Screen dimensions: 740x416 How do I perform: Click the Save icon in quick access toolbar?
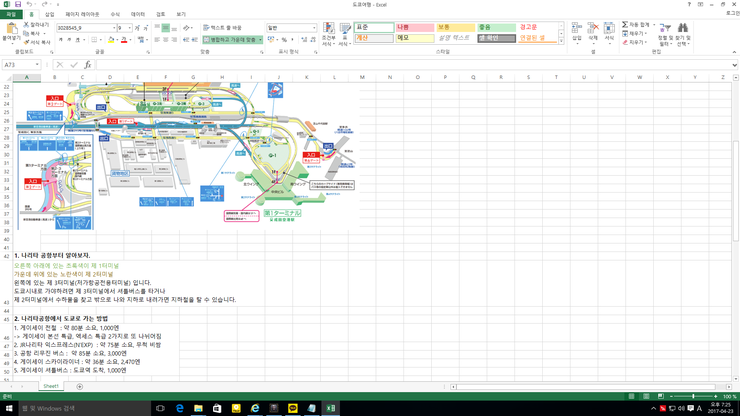pyautogui.click(x=18, y=4)
